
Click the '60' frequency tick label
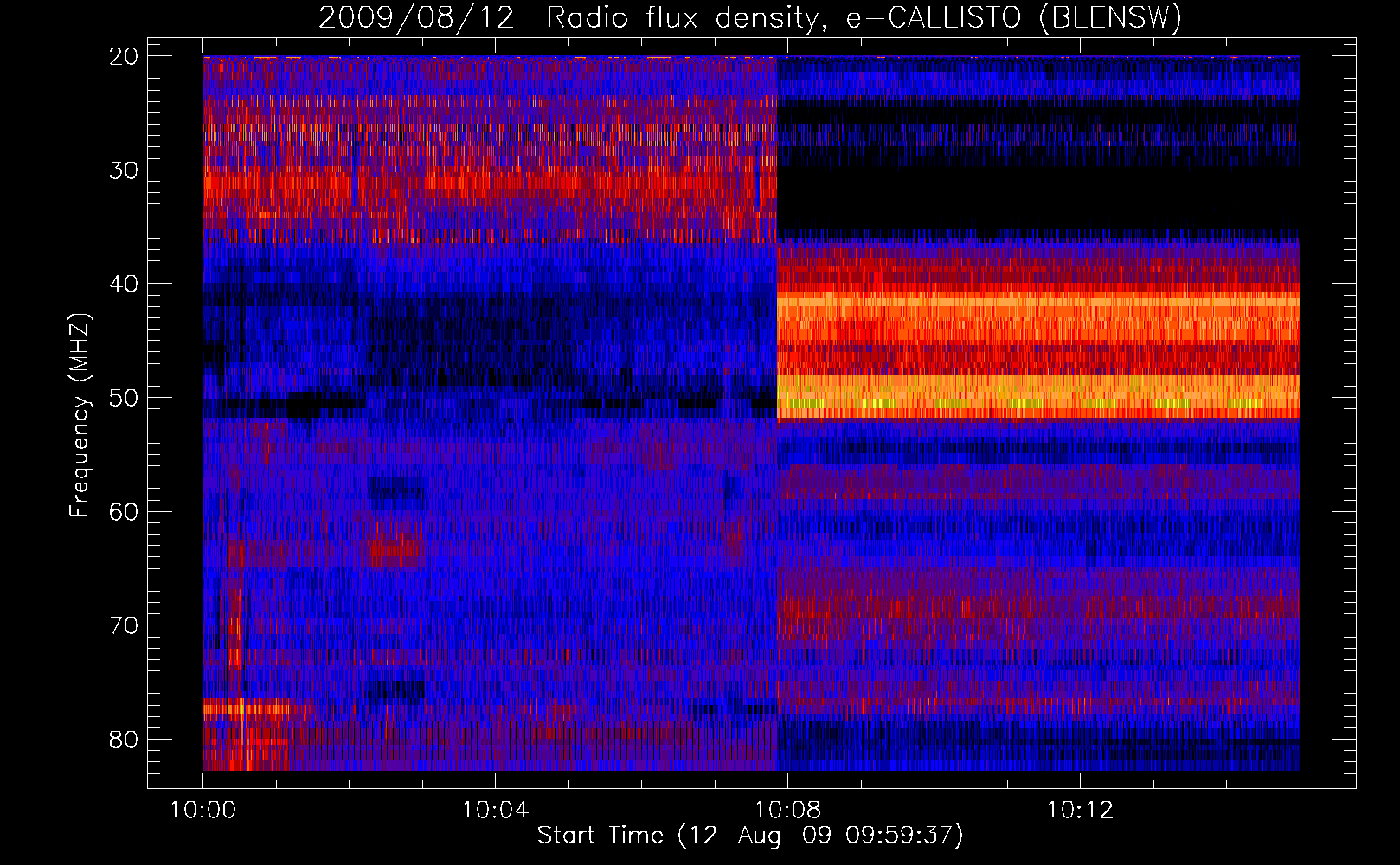(x=124, y=512)
